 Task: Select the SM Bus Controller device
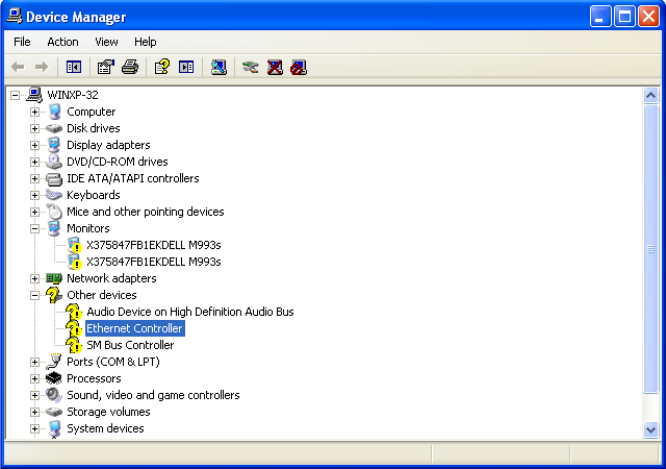pyautogui.click(x=130, y=345)
